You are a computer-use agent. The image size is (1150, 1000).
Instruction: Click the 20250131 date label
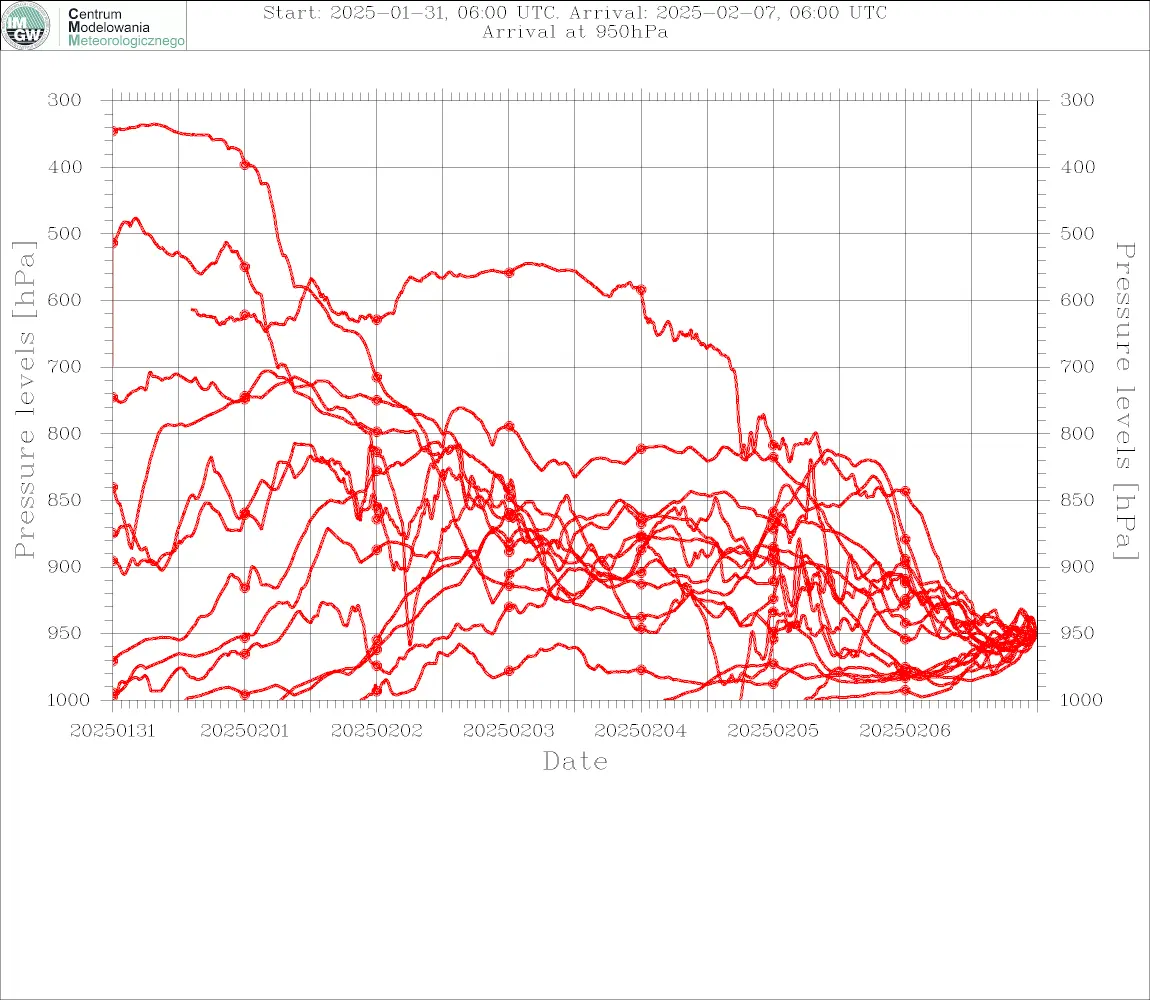pos(113,731)
